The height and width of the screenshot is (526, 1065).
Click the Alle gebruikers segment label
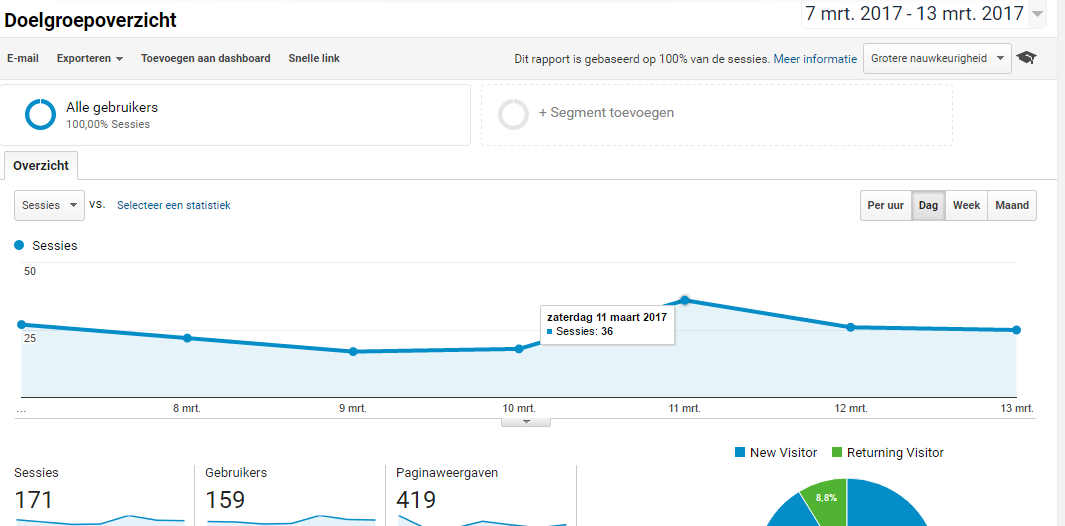coord(112,107)
